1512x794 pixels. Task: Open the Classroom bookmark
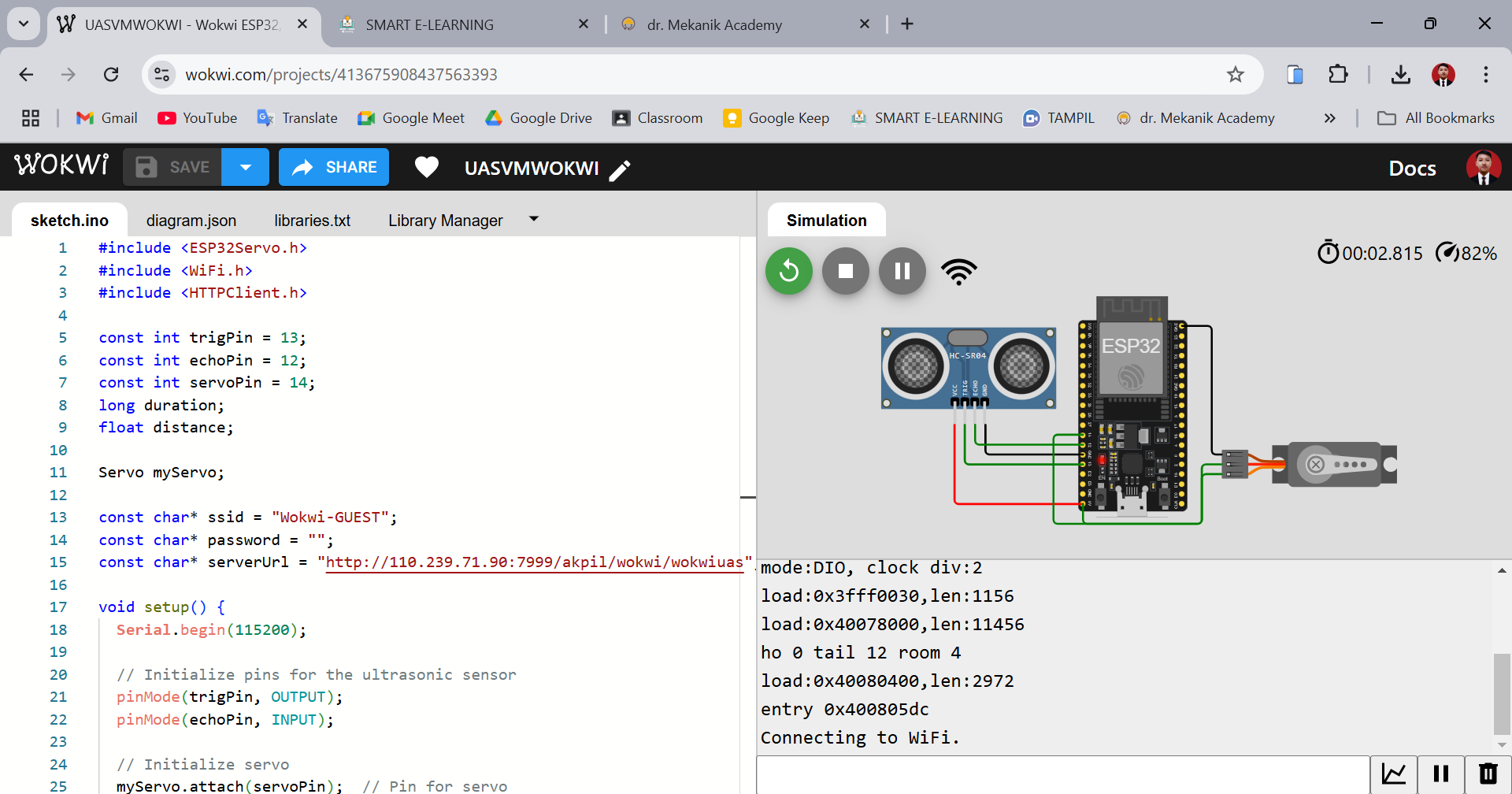click(658, 118)
